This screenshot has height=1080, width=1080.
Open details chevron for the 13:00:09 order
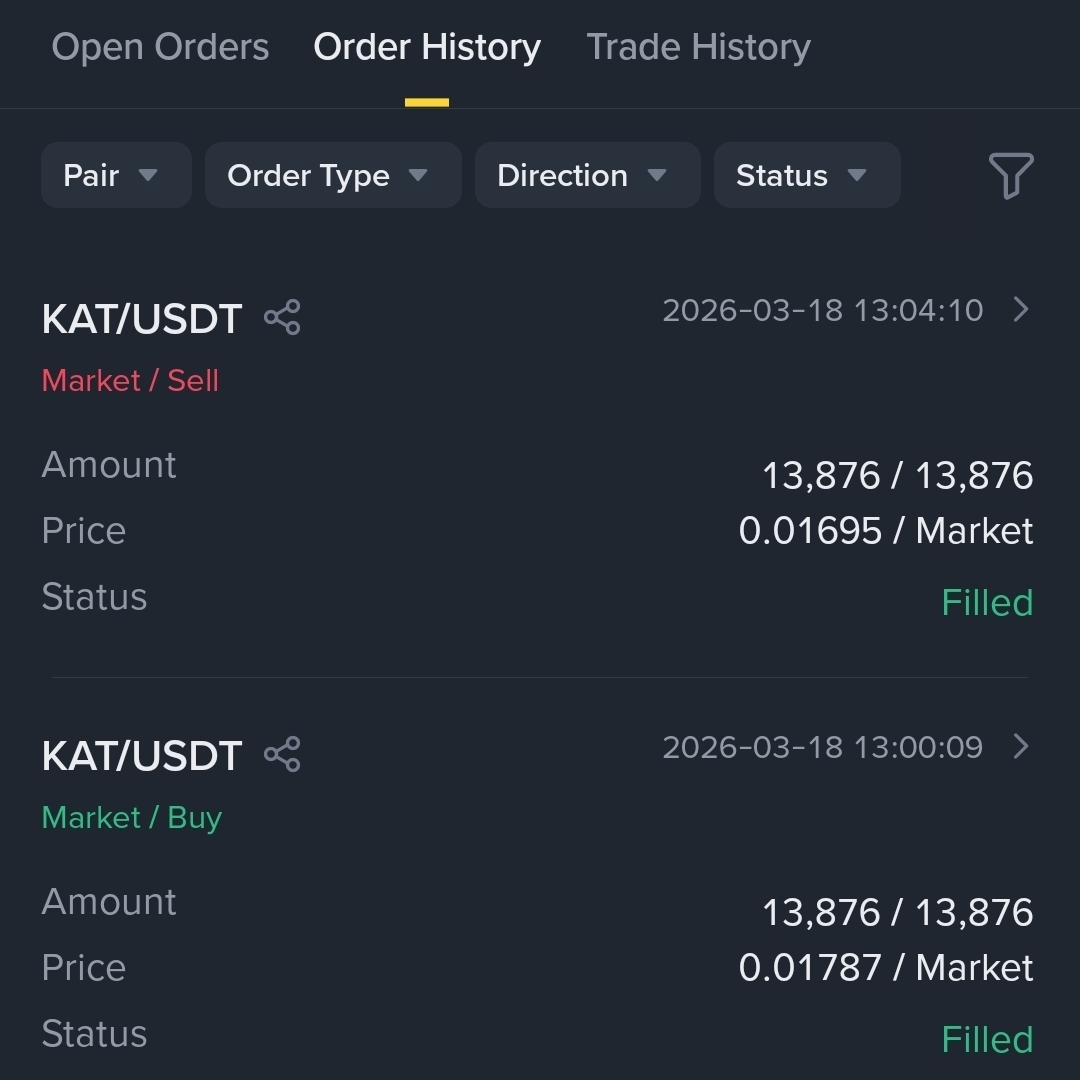coord(1021,746)
